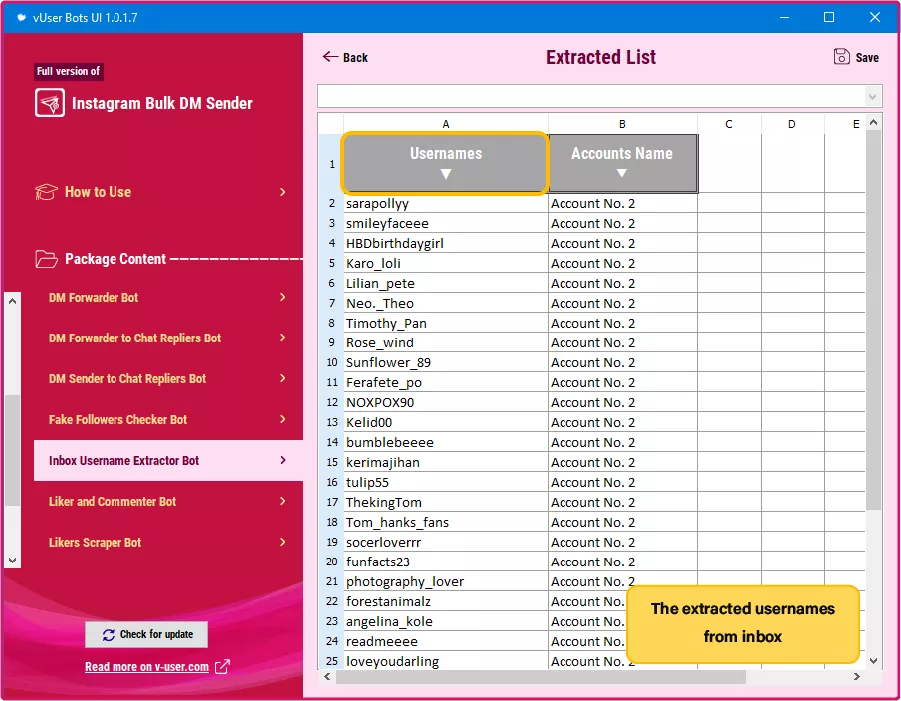The height and width of the screenshot is (701, 901).
Task: Click the spreadsheet vertical scroll down arrow
Action: (873, 661)
